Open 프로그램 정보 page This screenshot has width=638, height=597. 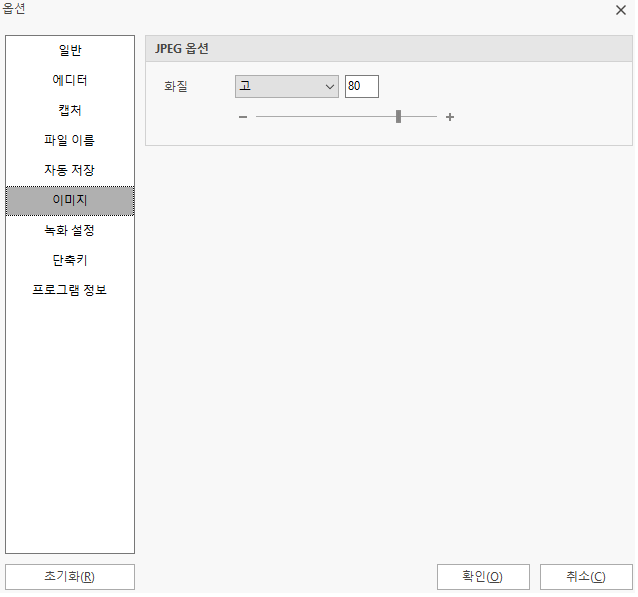click(70, 291)
